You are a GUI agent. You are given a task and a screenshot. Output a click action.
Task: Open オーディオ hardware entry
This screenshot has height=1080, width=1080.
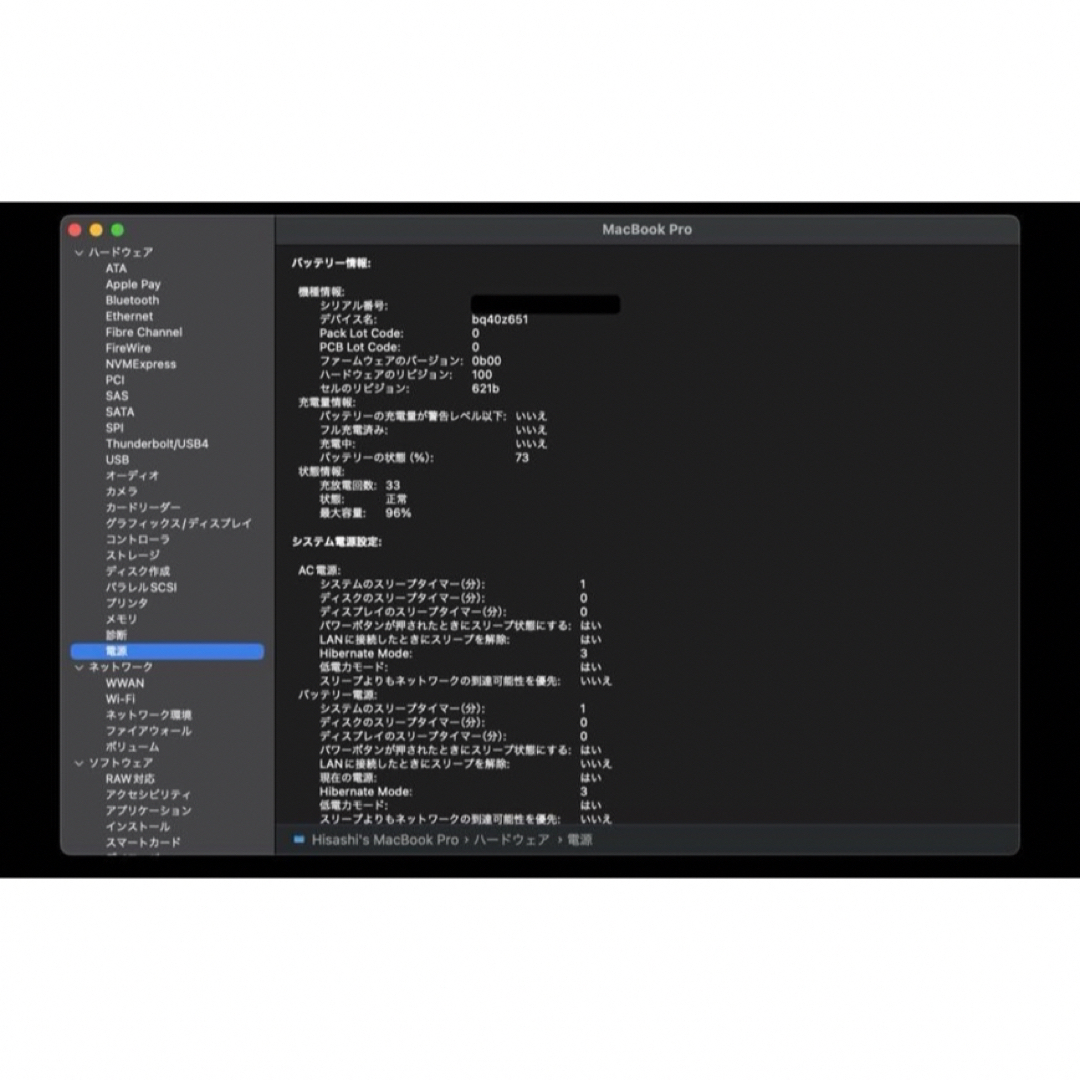[132, 475]
